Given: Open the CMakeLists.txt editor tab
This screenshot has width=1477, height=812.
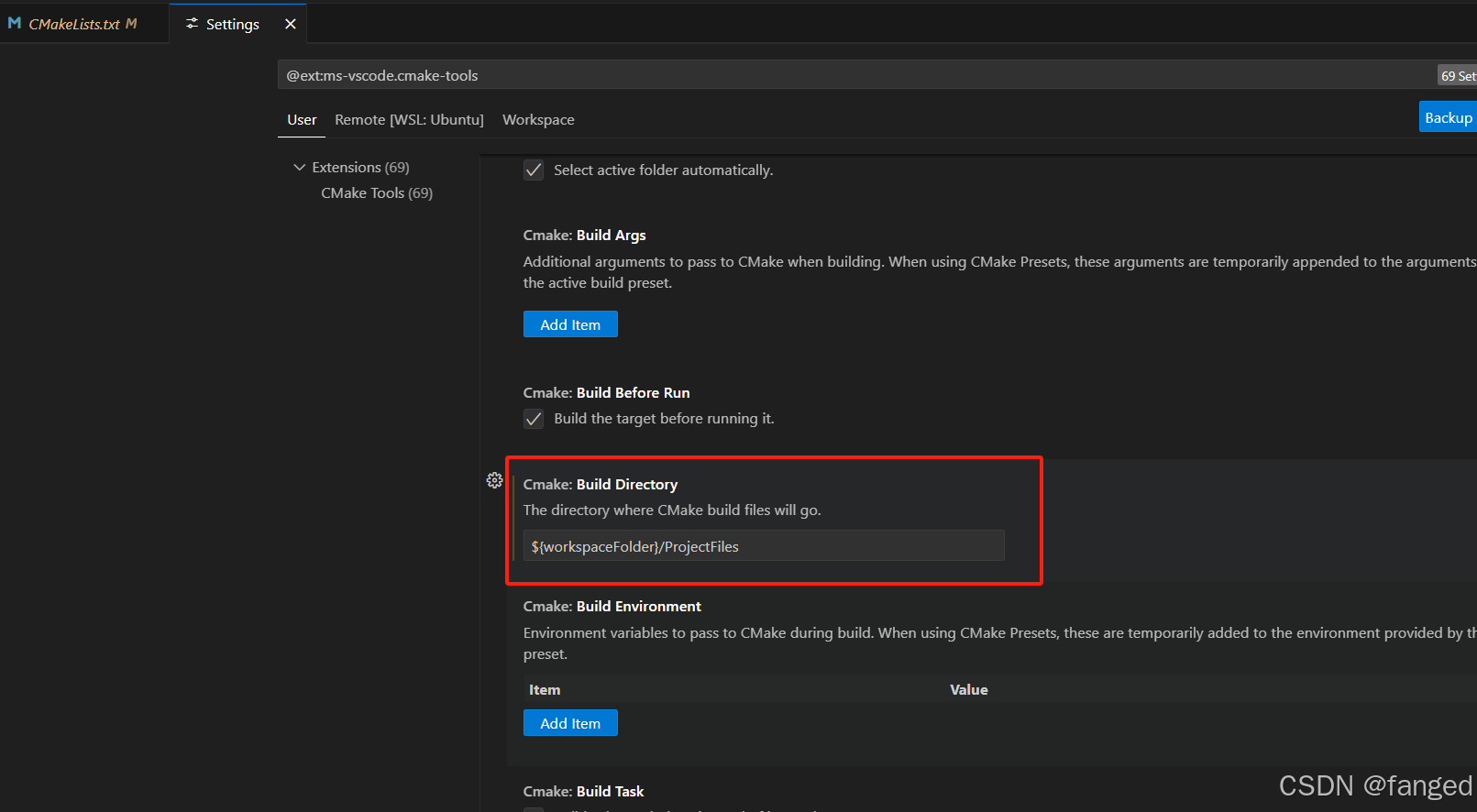Looking at the screenshot, I should tap(83, 24).
